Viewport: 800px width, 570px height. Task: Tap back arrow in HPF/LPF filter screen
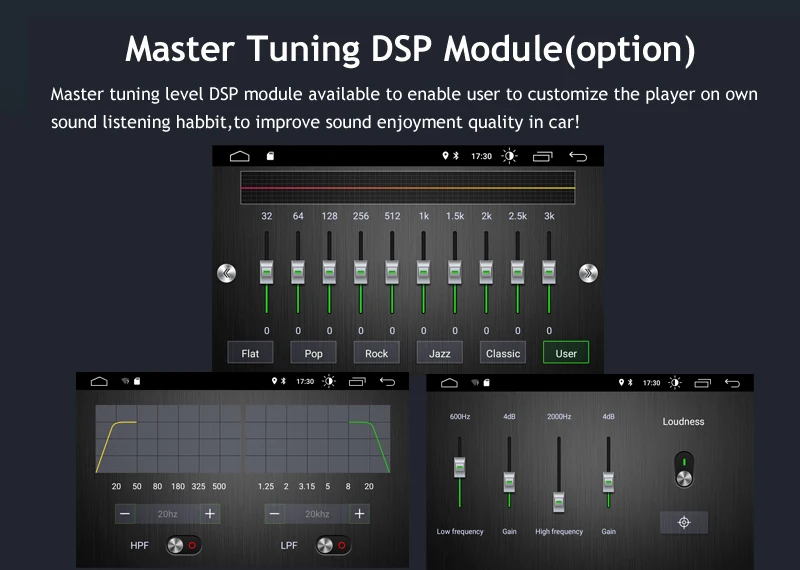click(x=387, y=381)
